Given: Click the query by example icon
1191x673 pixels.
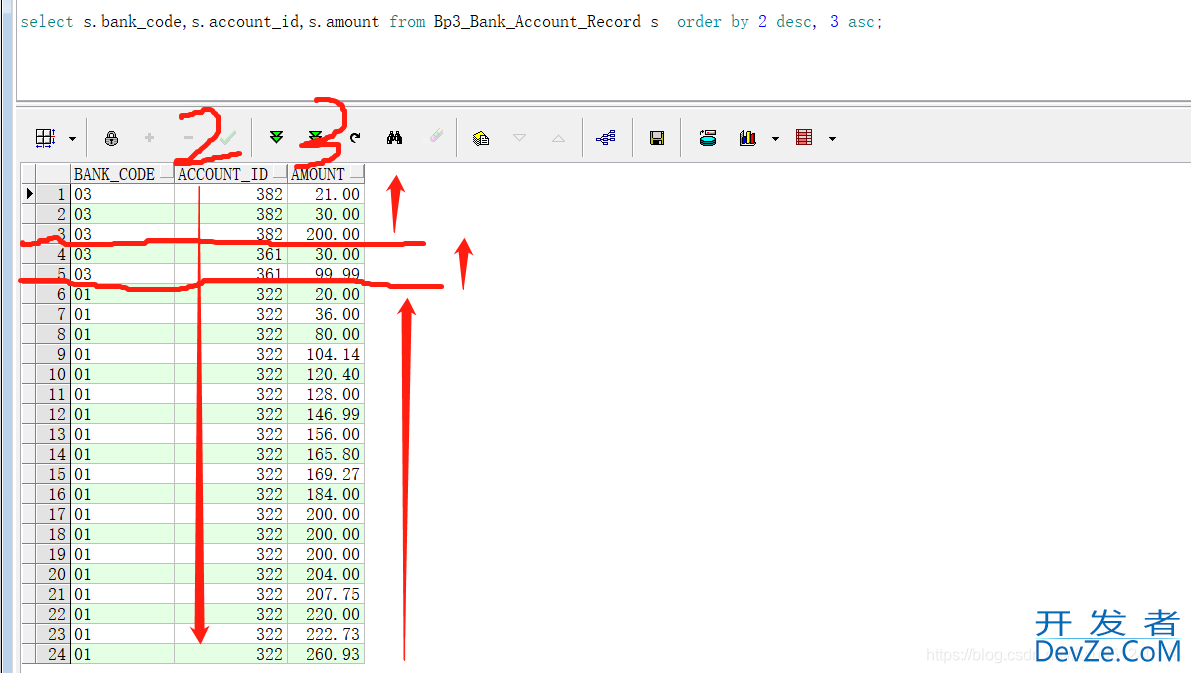Looking at the screenshot, I should tap(480, 138).
